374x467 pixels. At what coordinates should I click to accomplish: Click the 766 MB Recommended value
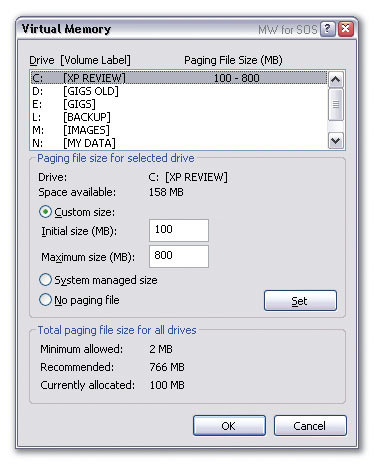click(167, 367)
